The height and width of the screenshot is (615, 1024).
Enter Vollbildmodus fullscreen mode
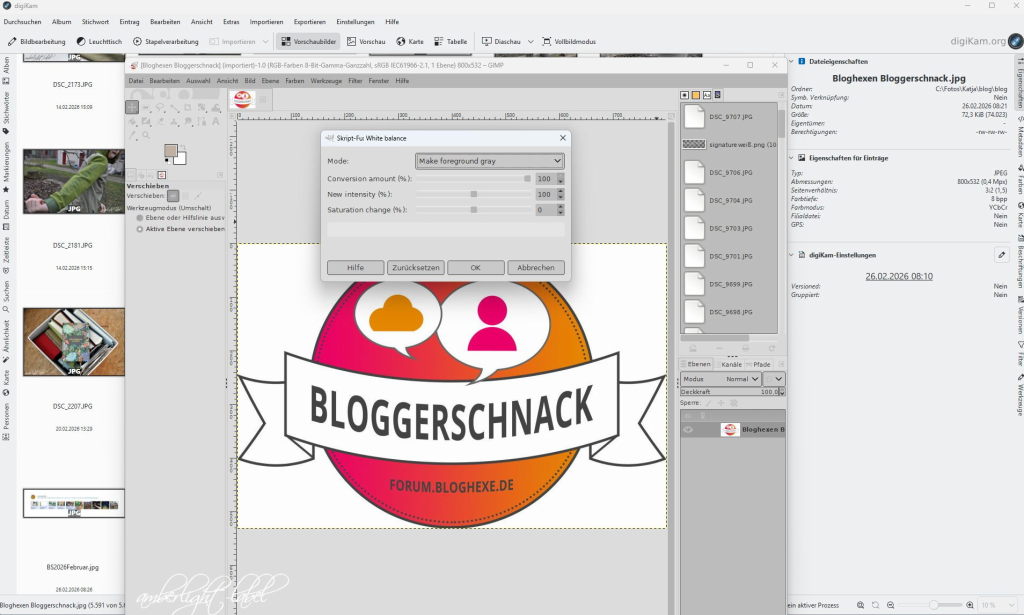pos(569,42)
